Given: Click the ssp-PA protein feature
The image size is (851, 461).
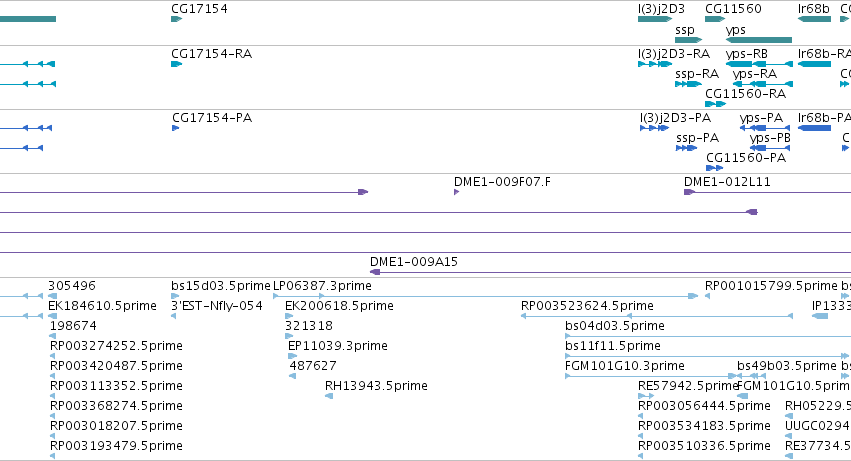Looking at the screenshot, I should coord(686,148).
